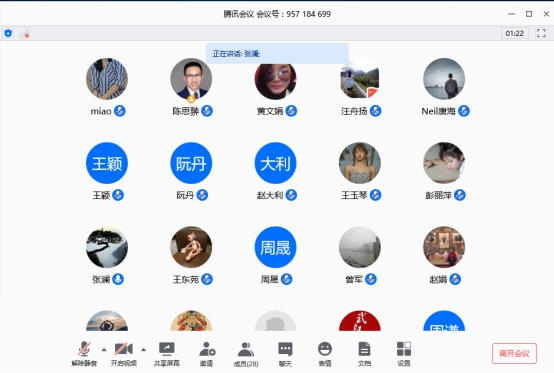Open video options arrow beside 开启视频
Screen dimensions: 554x373
click(143, 350)
